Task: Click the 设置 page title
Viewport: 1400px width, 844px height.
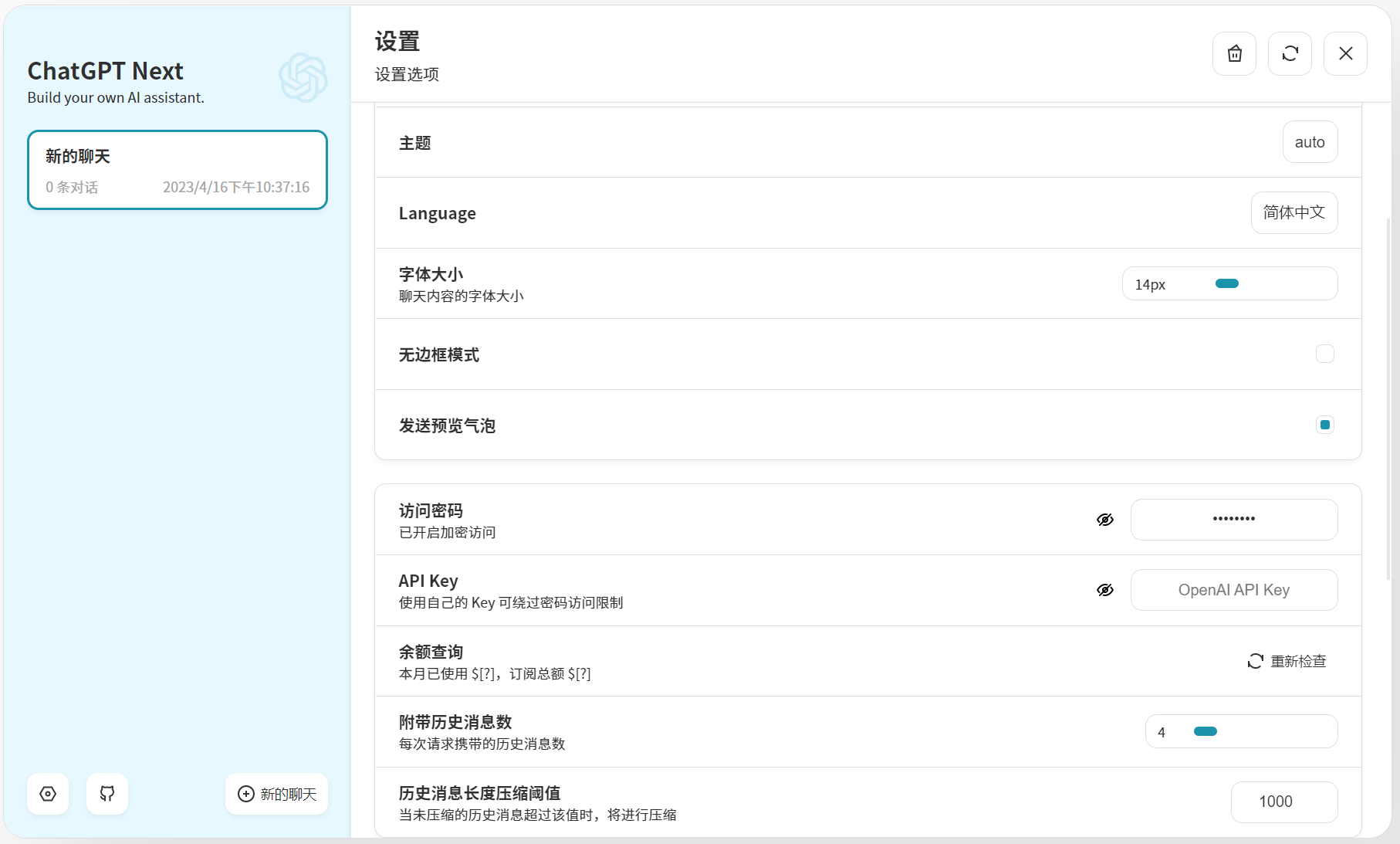Action: [397, 42]
